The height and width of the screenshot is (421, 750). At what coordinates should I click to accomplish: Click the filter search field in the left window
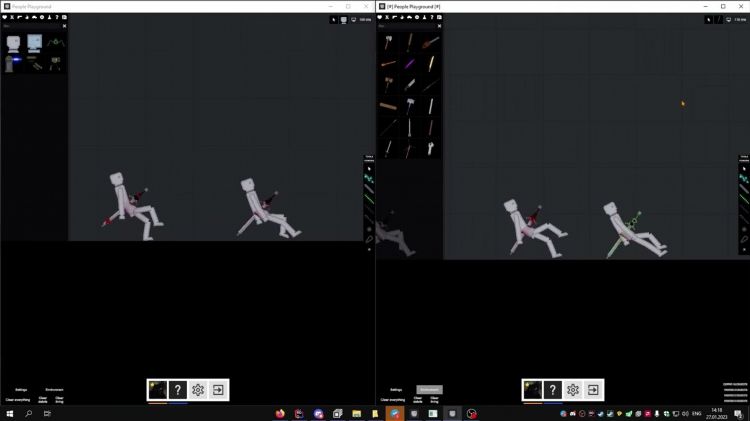tap(32, 26)
